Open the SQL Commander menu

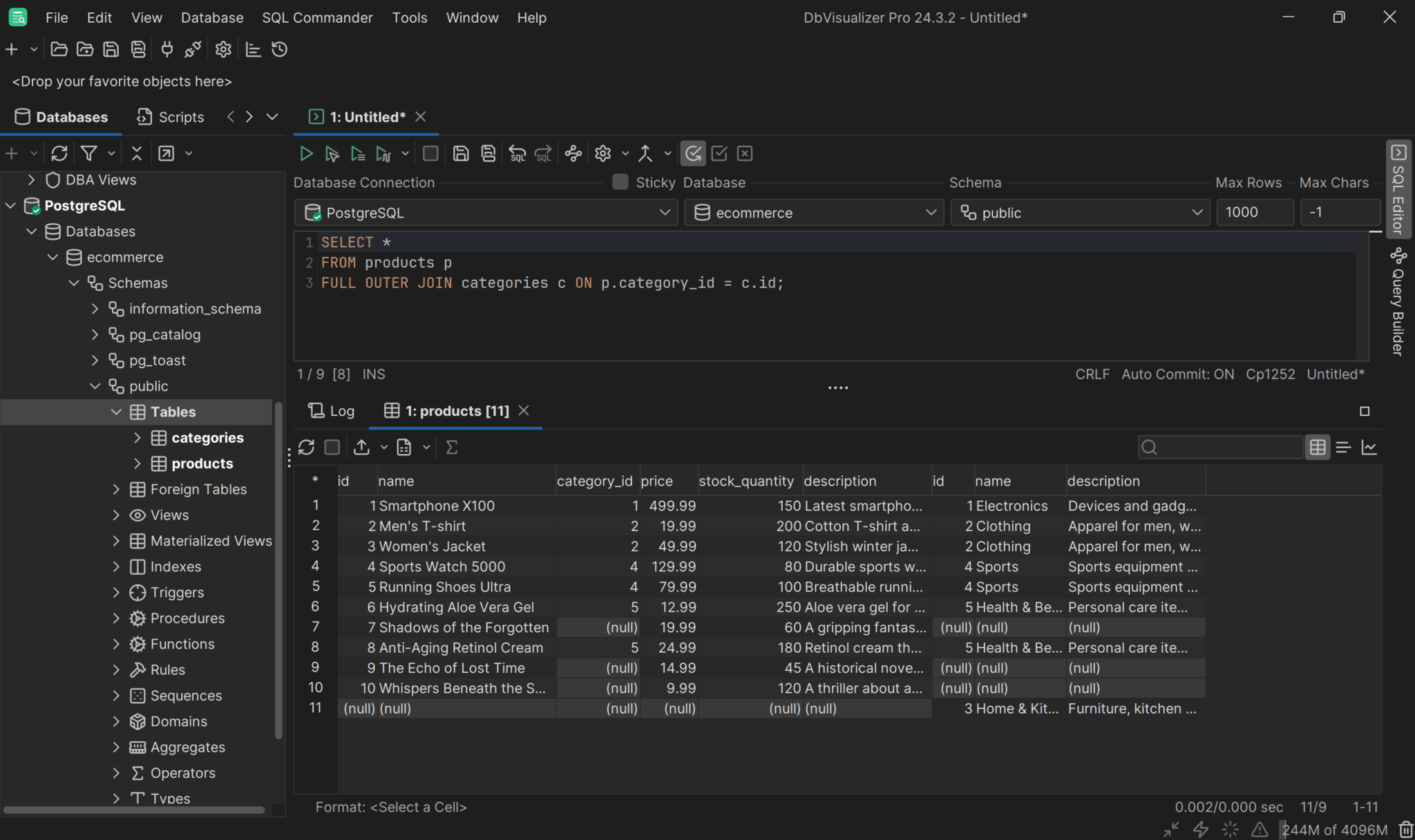coord(317,17)
